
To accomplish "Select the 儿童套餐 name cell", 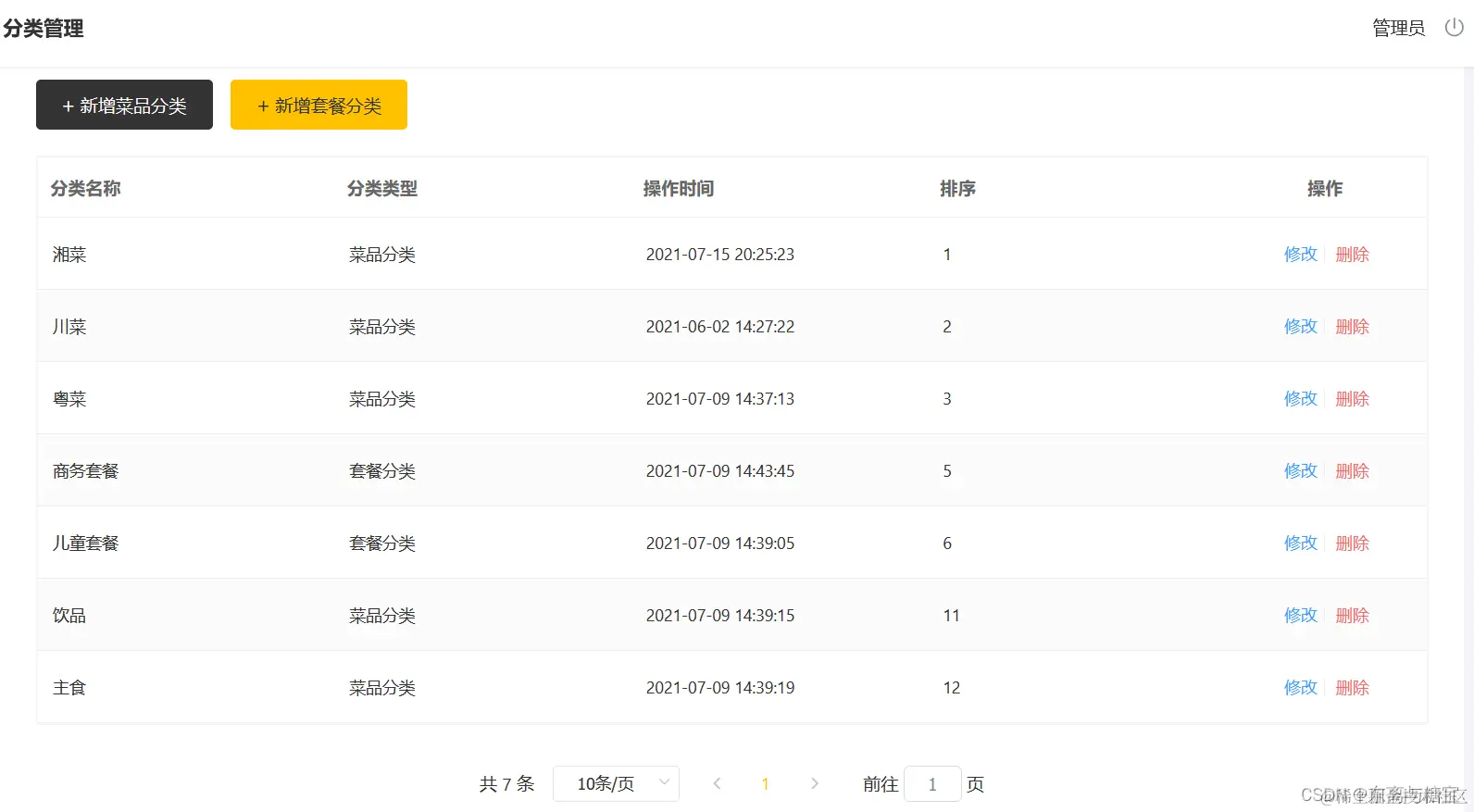I will point(85,543).
